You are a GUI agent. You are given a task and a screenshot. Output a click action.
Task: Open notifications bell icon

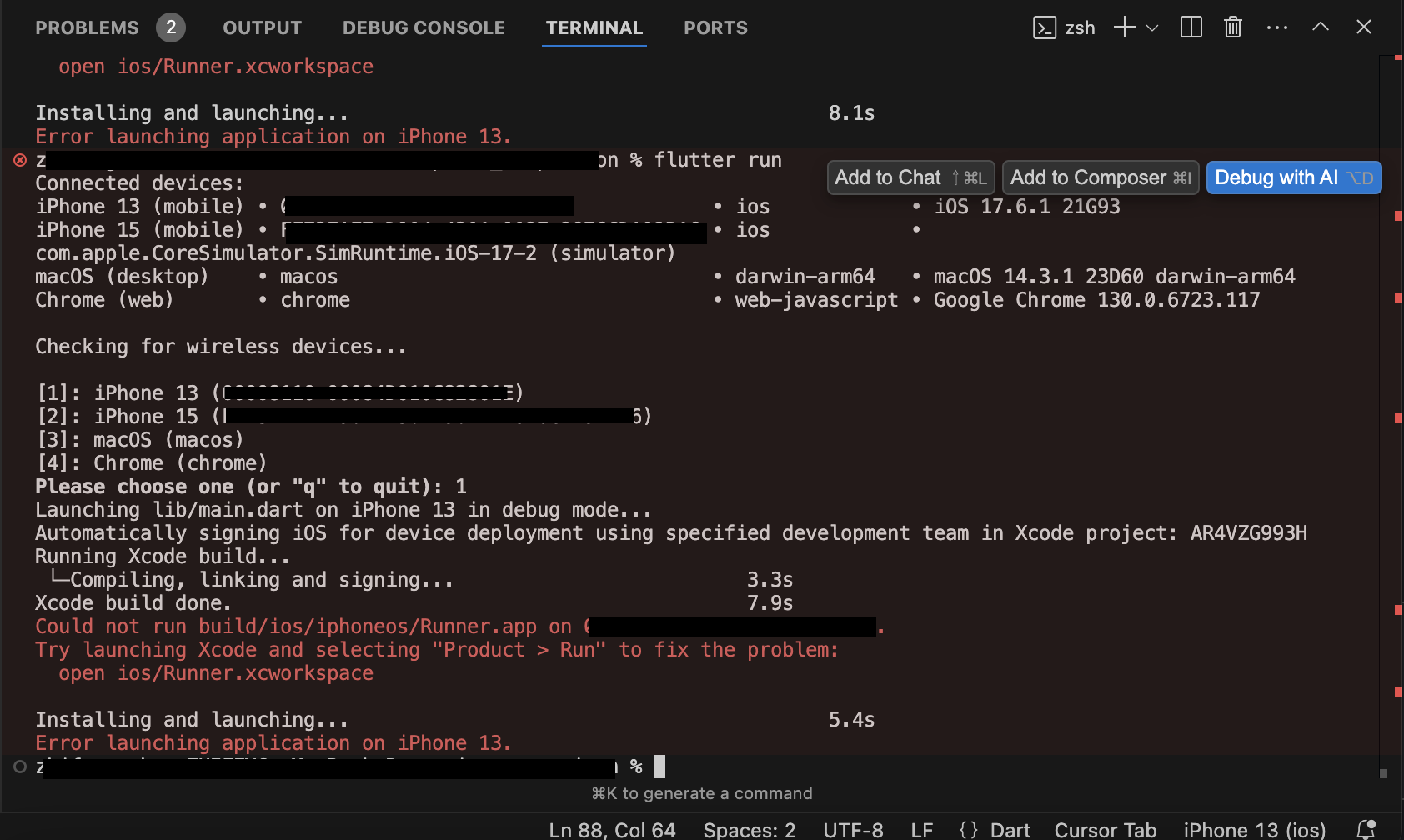[x=1366, y=829]
